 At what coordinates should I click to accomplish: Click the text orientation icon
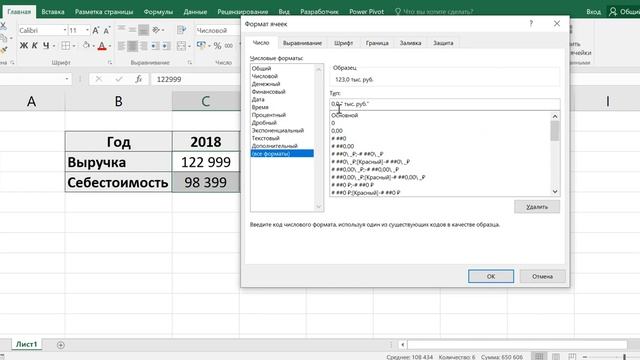point(156,30)
